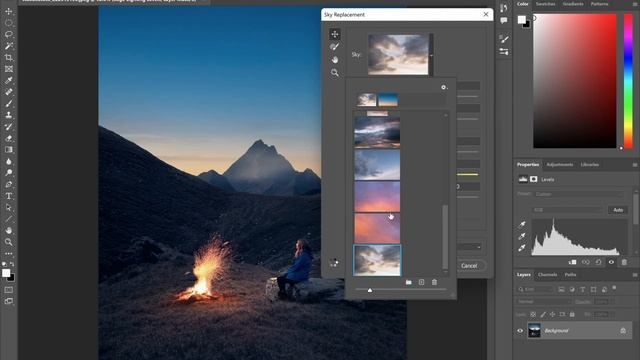This screenshot has width=640, height=360.
Task: Click view previous state icon in Properties
Action: pyautogui.click(x=586, y=262)
